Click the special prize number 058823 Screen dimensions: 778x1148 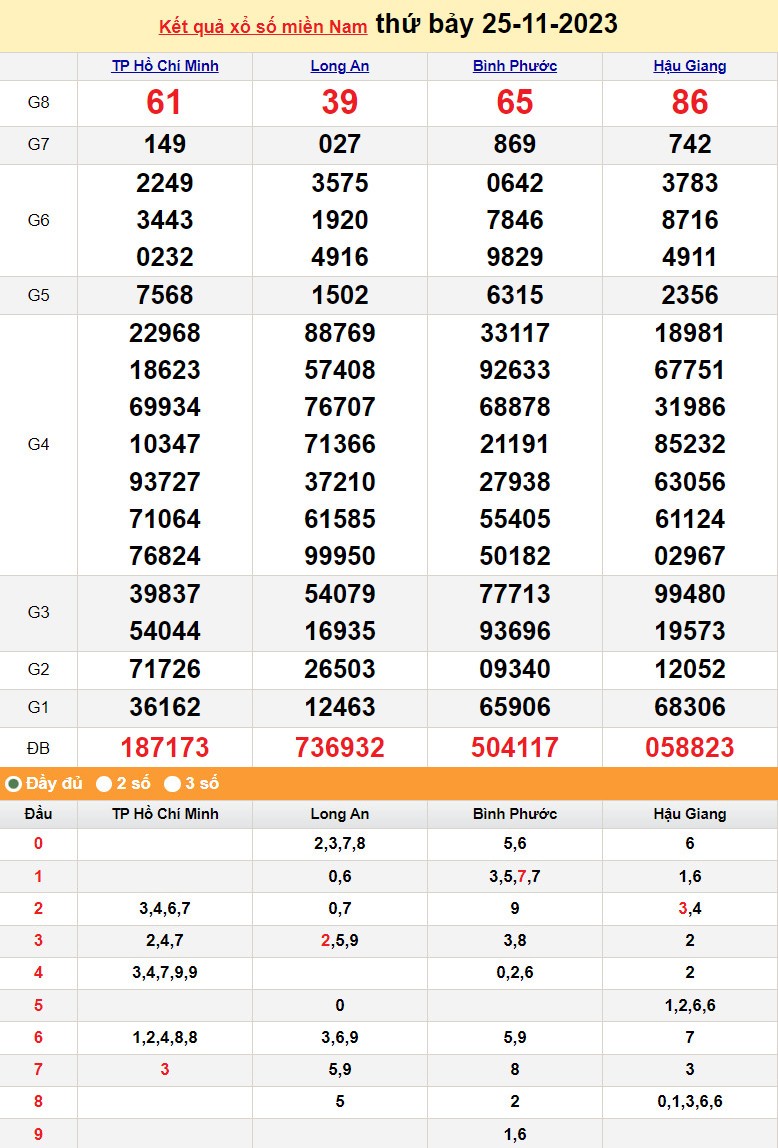click(690, 747)
